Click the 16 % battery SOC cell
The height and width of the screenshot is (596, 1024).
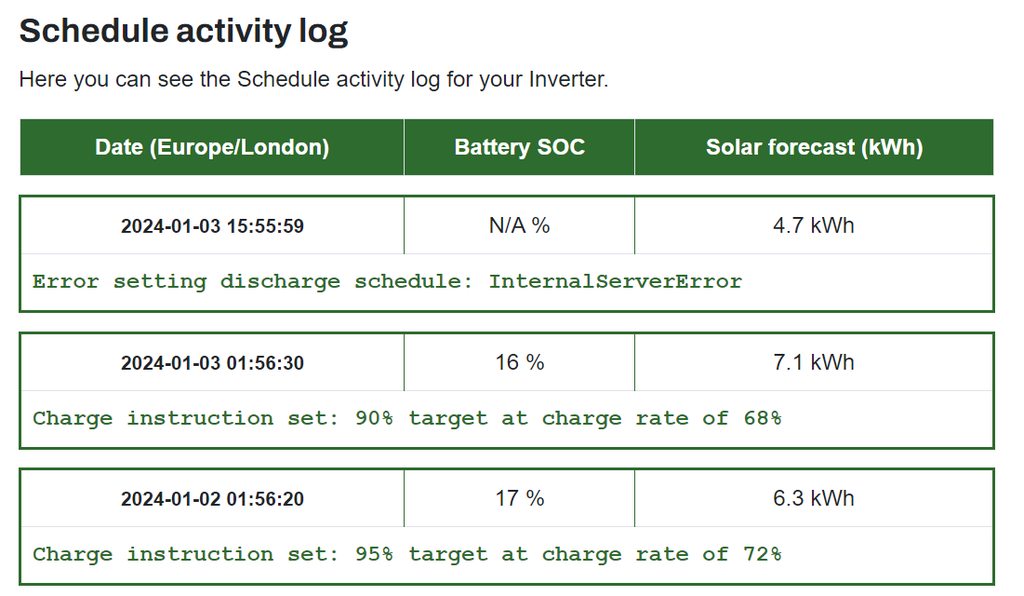(x=519, y=362)
